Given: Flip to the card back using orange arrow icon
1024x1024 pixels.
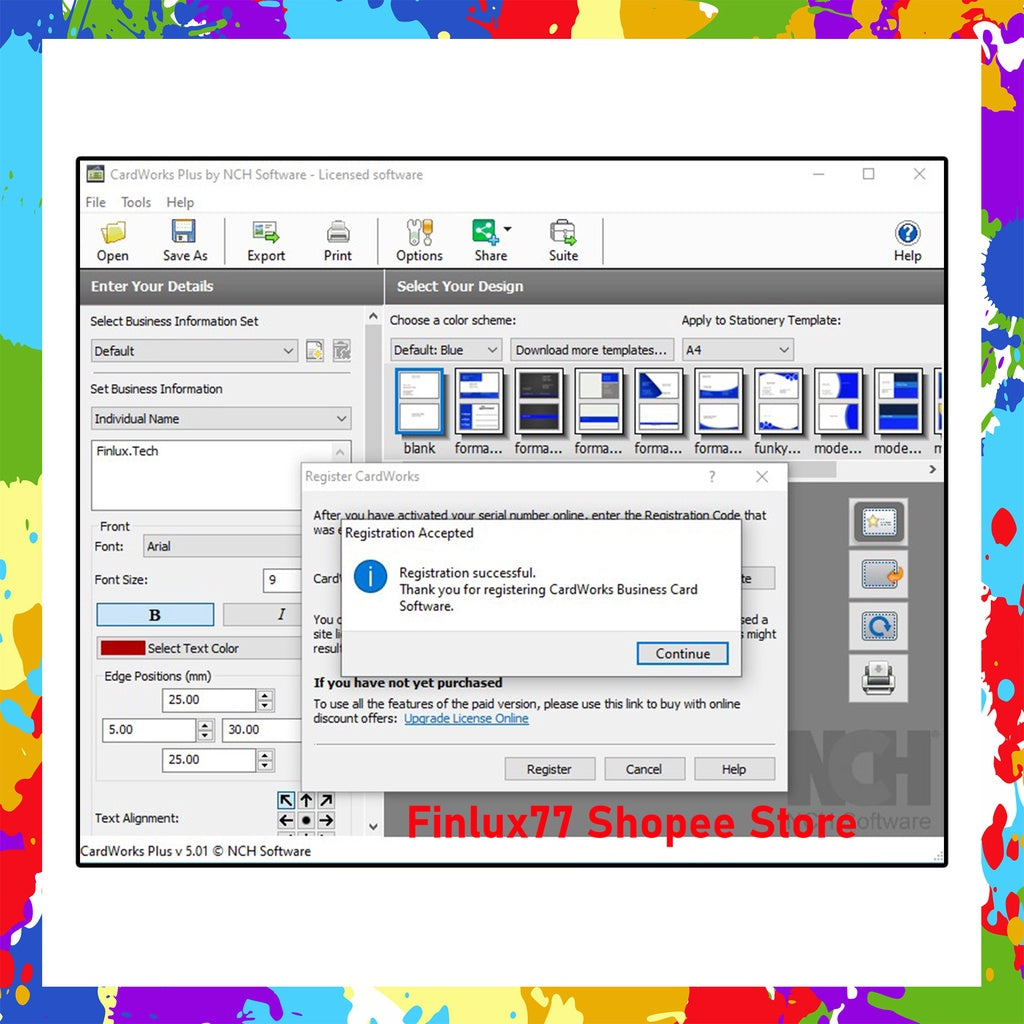Looking at the screenshot, I should pos(878,573).
